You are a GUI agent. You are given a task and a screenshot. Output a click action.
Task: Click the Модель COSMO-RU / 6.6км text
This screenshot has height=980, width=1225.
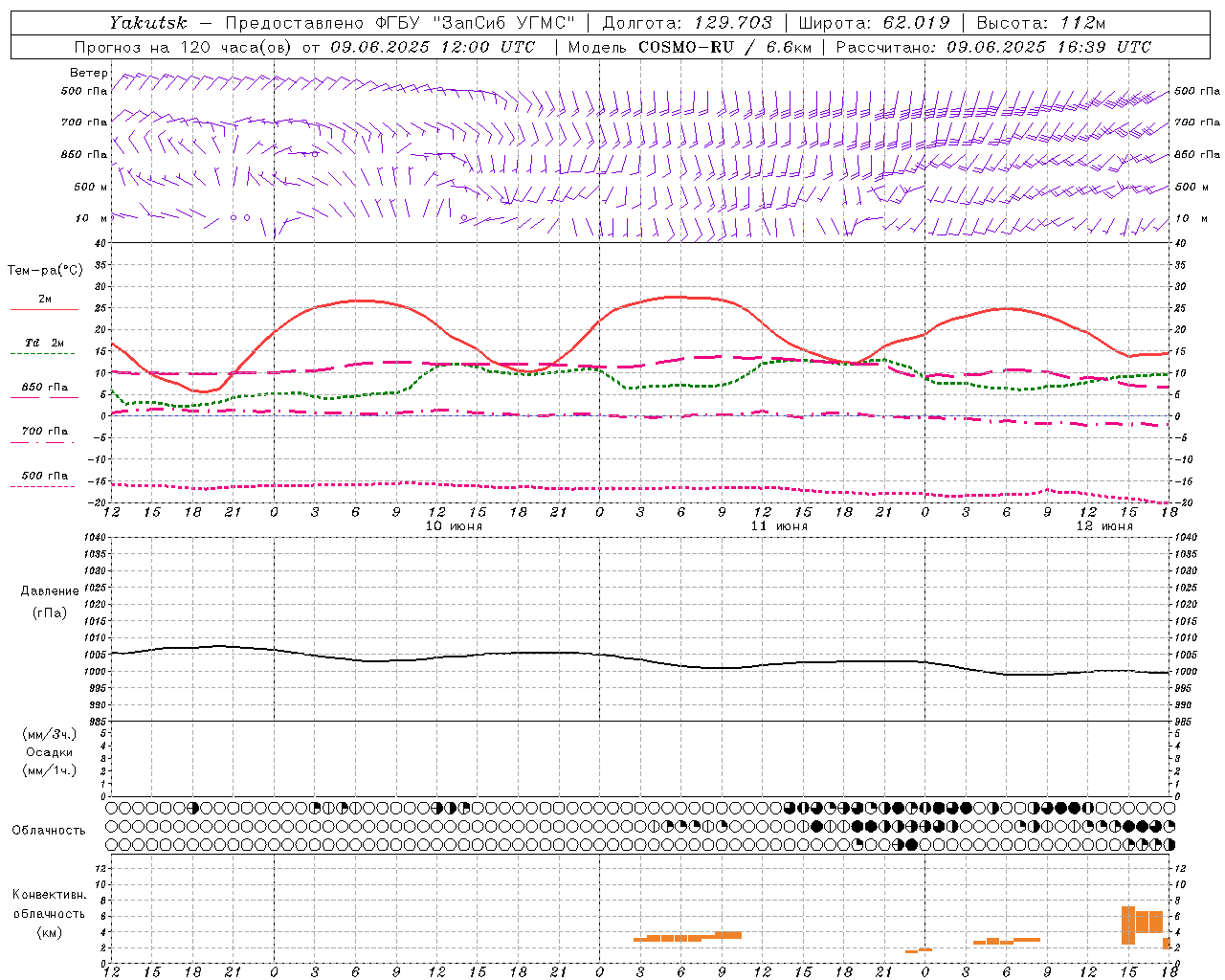690,47
